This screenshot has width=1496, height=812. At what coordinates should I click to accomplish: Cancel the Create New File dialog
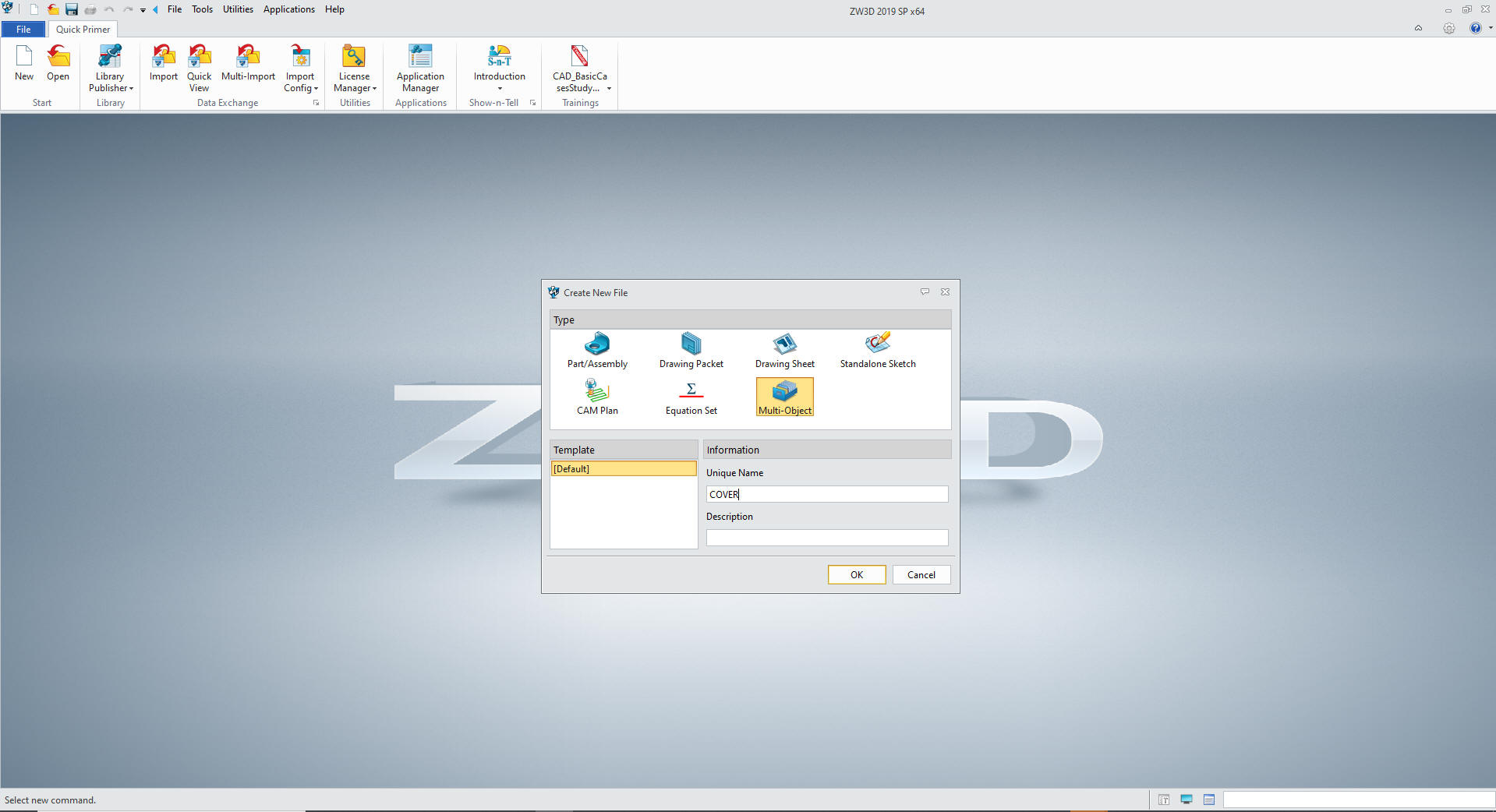pyautogui.click(x=921, y=574)
